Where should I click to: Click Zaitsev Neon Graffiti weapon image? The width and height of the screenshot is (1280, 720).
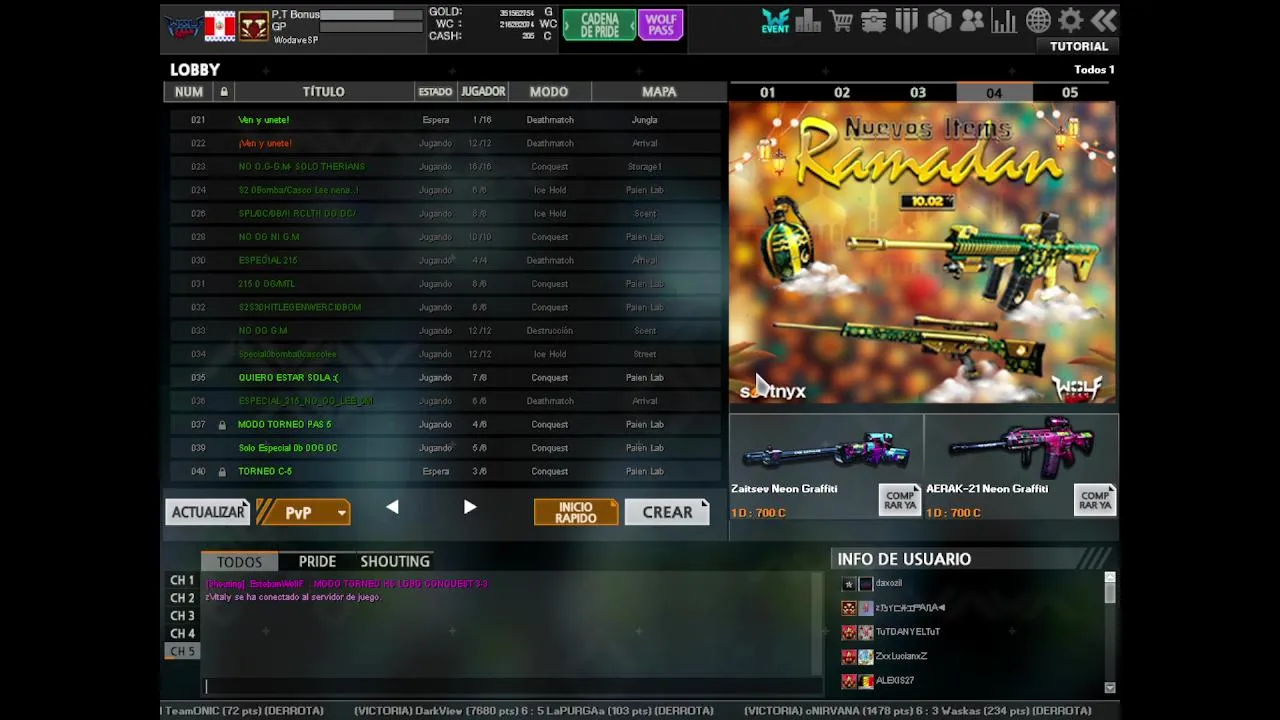[825, 451]
